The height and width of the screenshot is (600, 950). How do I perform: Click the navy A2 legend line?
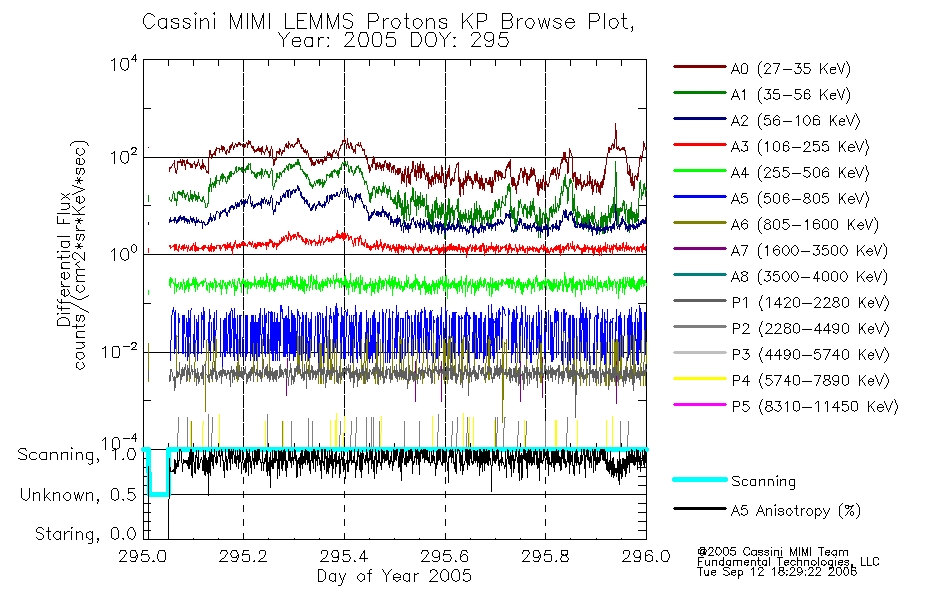tap(699, 119)
